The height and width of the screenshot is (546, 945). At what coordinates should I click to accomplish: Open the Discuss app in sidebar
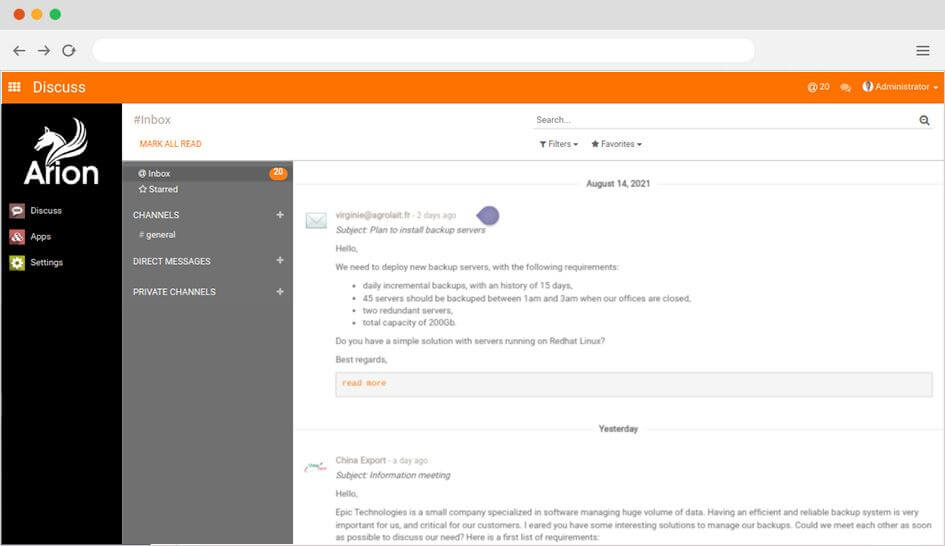(36, 210)
